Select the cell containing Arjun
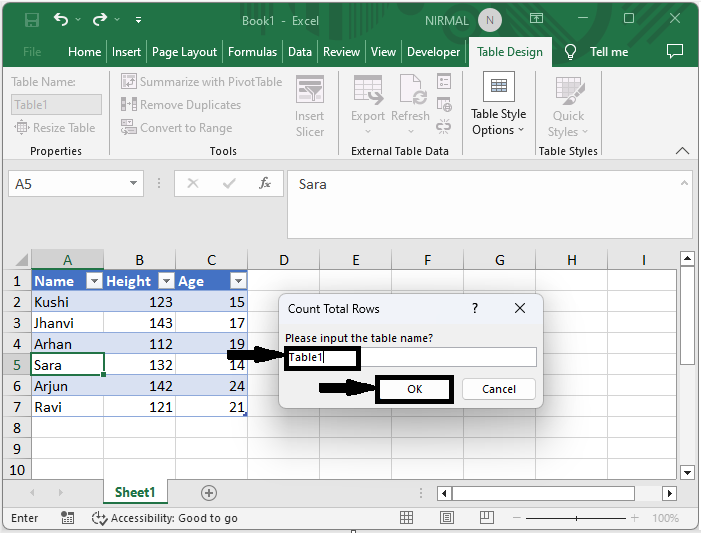The image size is (701, 533). pos(68,386)
